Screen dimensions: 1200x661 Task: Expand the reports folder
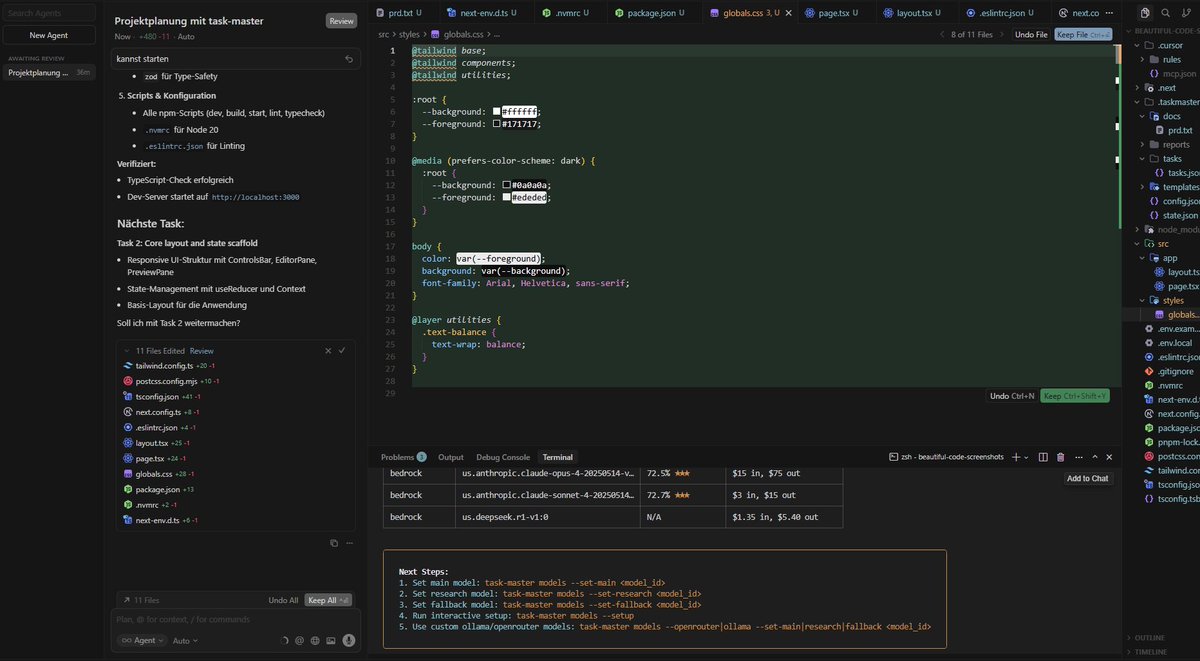point(1142,144)
